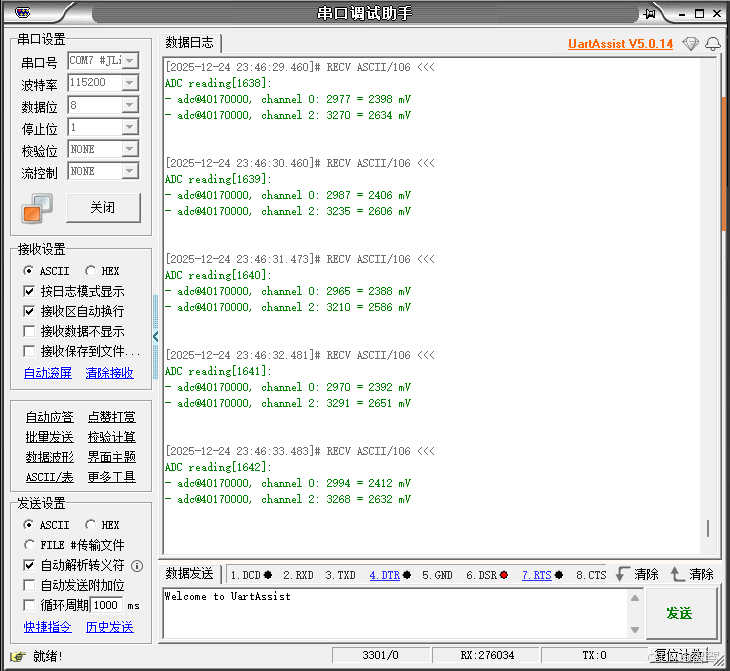
Task: Click the serial port connection status icon
Action: [37, 208]
